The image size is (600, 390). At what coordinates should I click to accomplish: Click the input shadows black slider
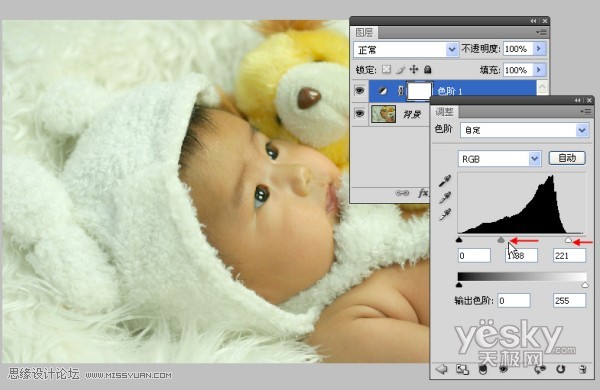pos(459,240)
